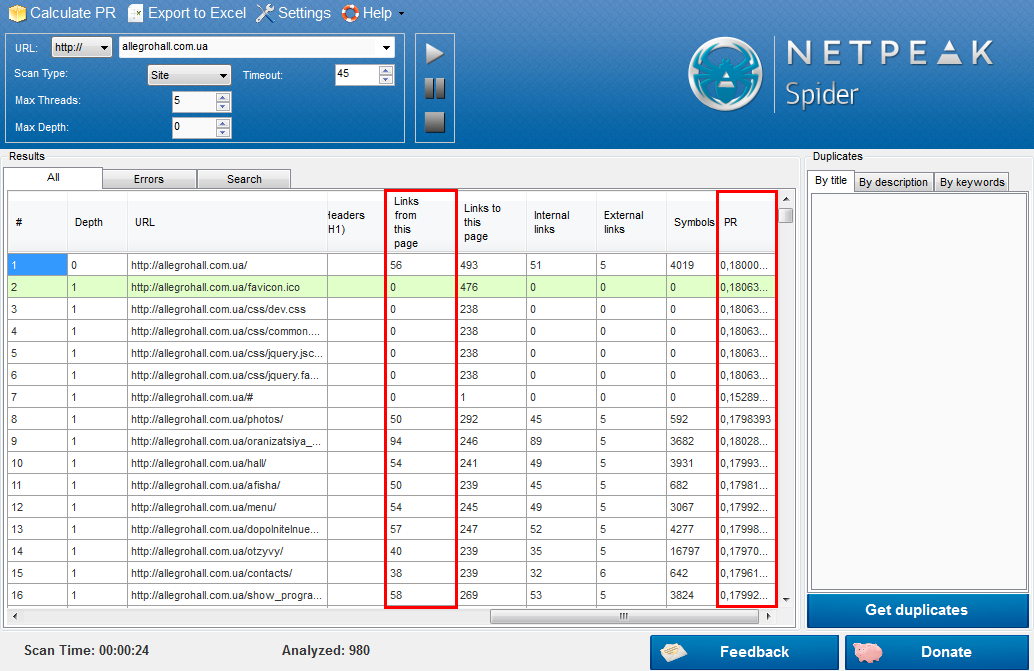Click the Timeout input field
Viewport: 1034px width, 671px height.
pos(357,74)
